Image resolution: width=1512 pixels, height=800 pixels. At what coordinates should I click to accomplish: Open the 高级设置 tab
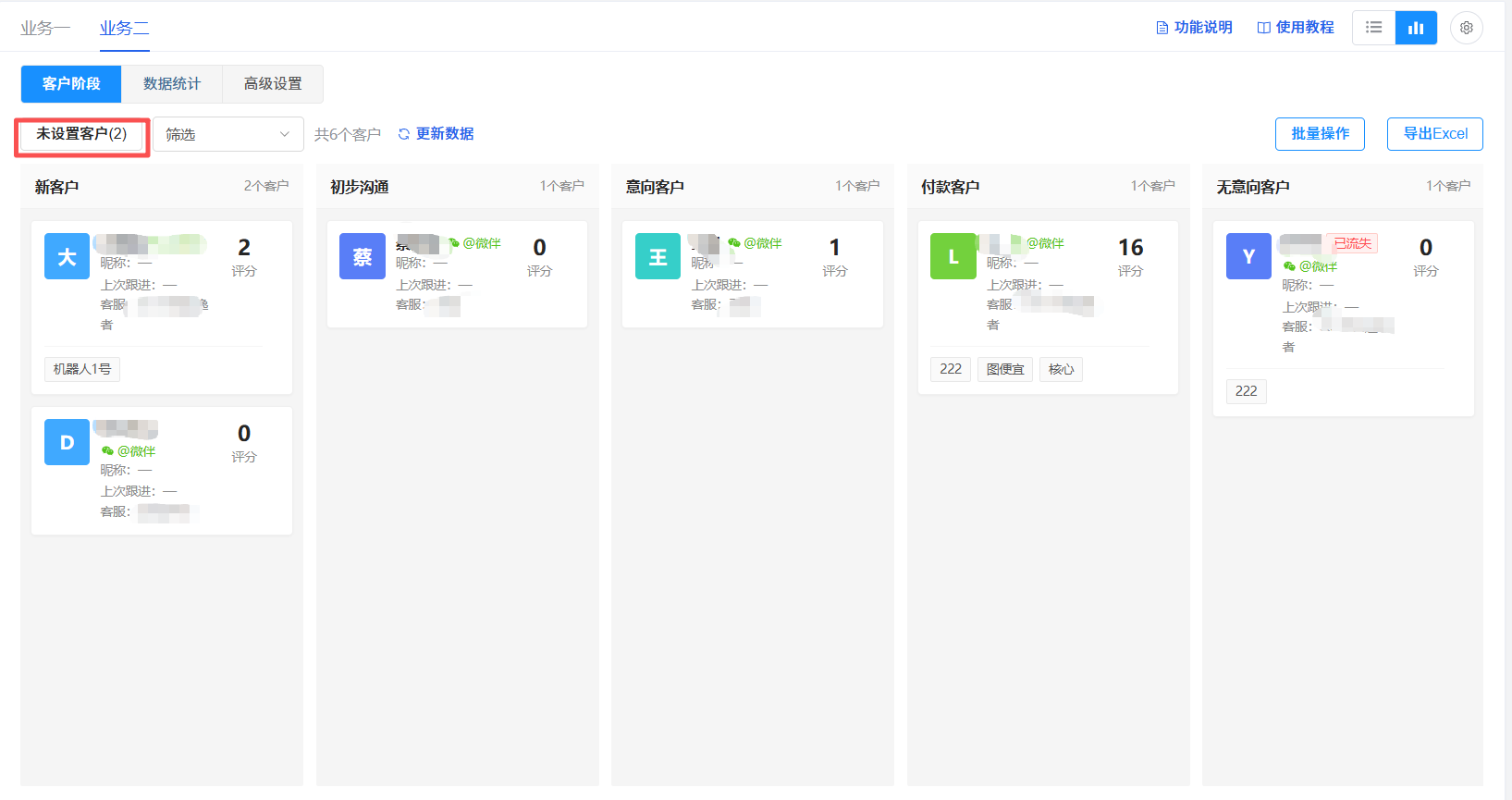click(273, 83)
